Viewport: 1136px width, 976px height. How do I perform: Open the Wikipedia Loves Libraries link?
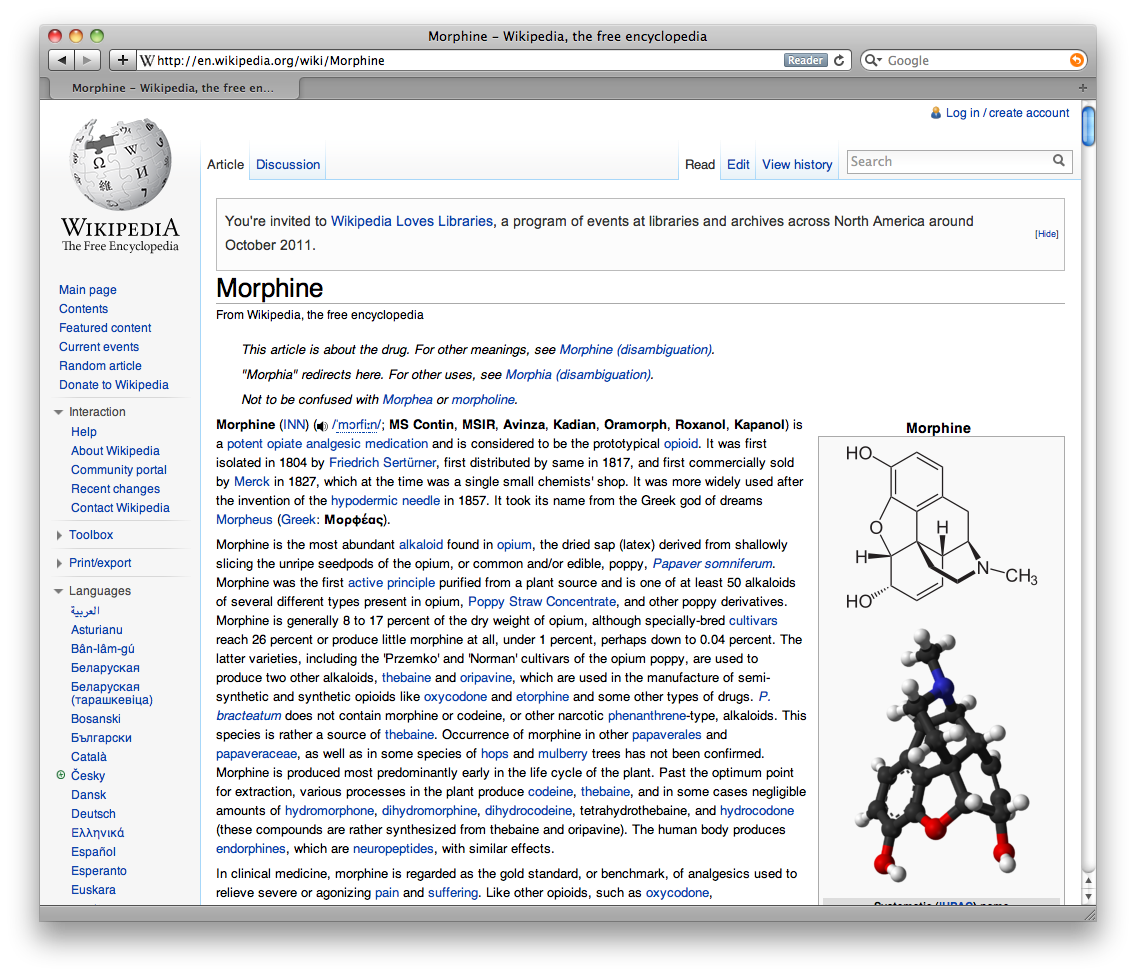412,221
